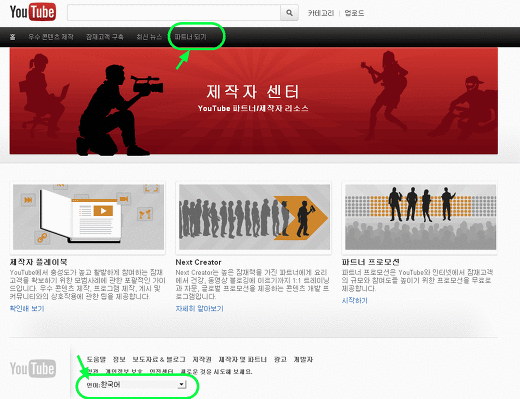
Task: Open the 파트너 프로모션 thumbnail image
Action: 420,217
